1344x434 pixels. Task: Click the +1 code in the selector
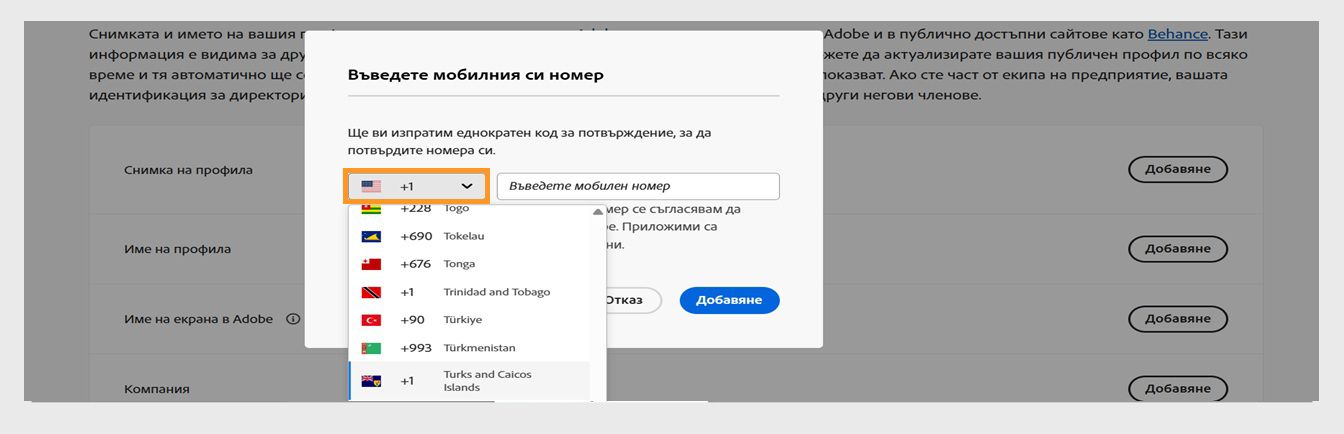click(x=407, y=186)
